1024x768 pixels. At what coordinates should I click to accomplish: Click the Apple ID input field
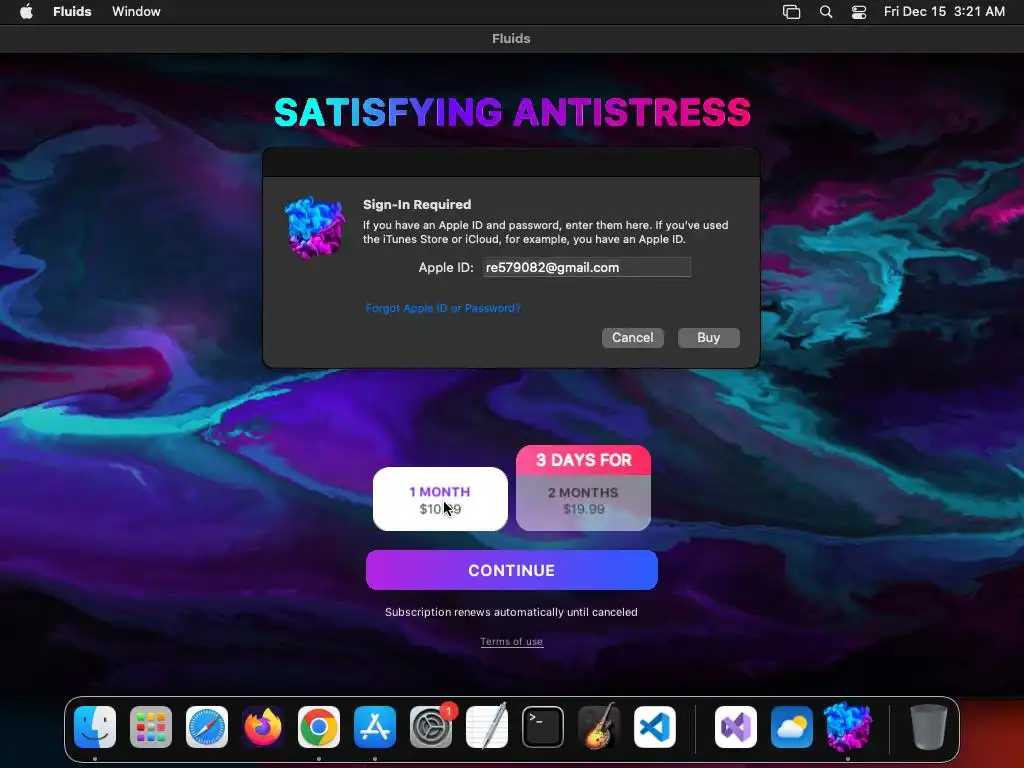pos(586,267)
